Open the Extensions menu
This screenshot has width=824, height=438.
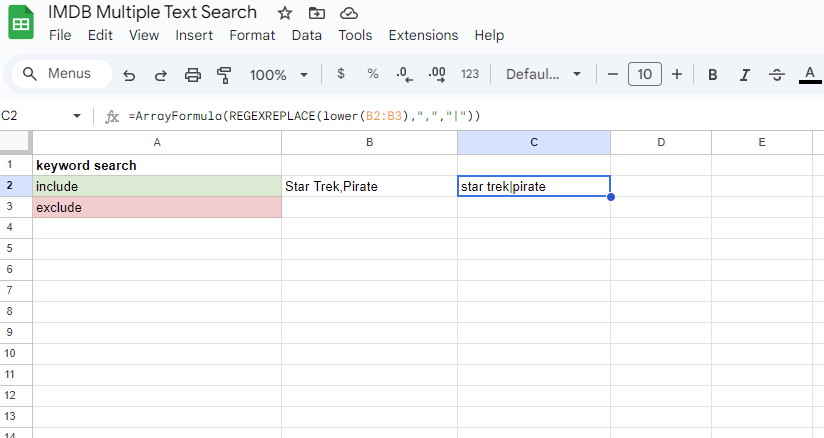[423, 35]
